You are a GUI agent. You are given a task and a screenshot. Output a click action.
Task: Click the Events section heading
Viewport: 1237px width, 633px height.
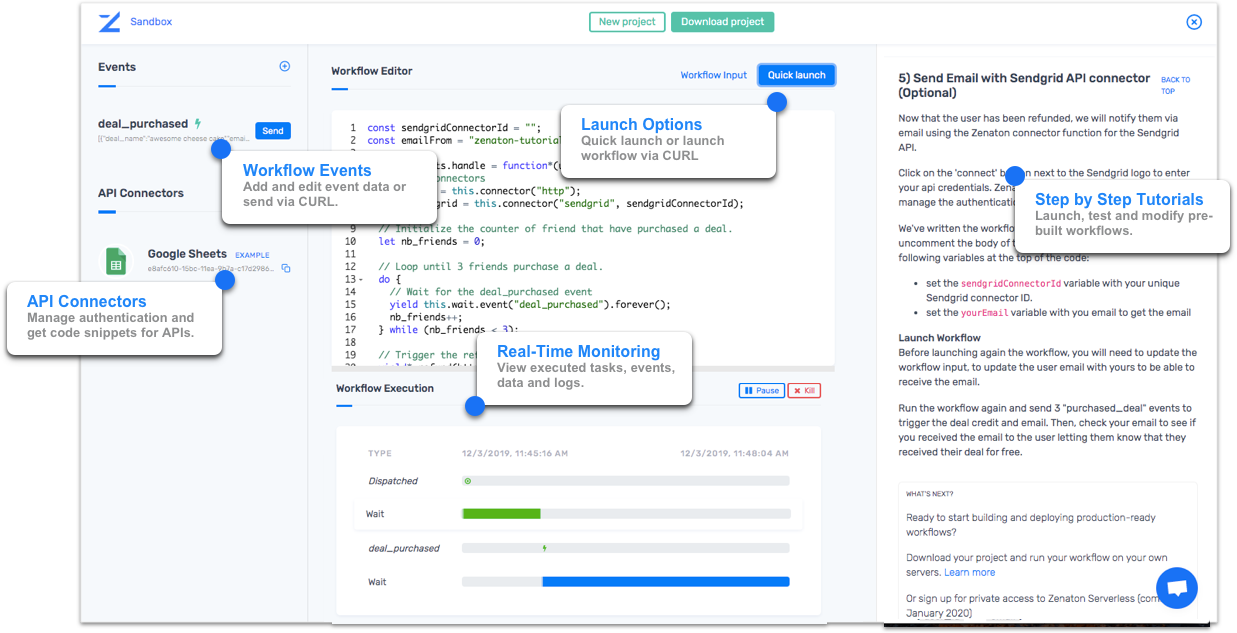tap(117, 67)
